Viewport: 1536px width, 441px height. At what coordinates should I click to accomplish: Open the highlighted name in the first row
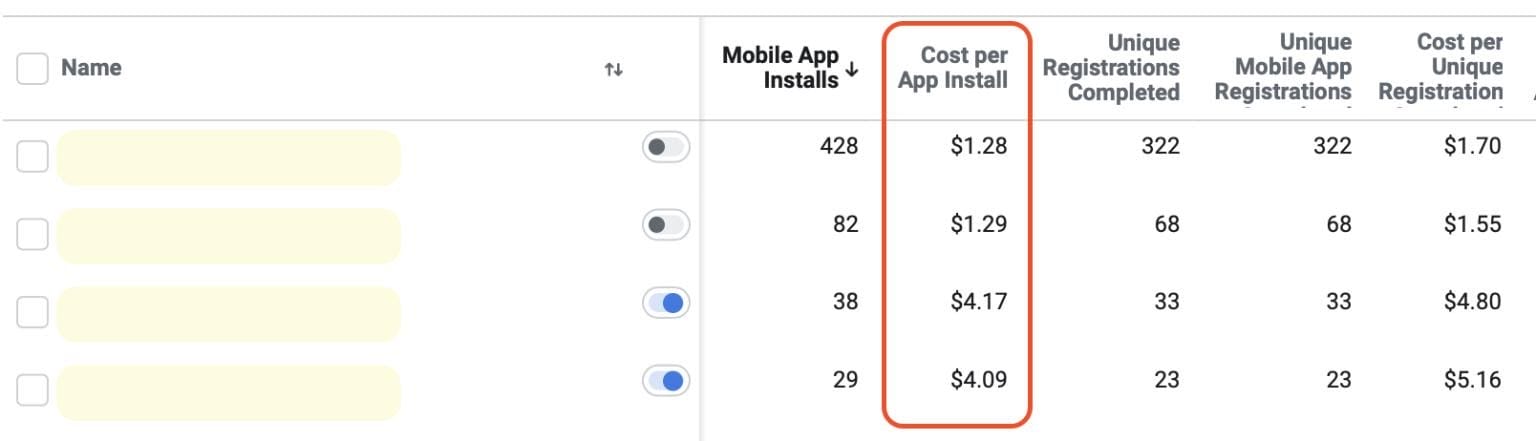tap(229, 157)
